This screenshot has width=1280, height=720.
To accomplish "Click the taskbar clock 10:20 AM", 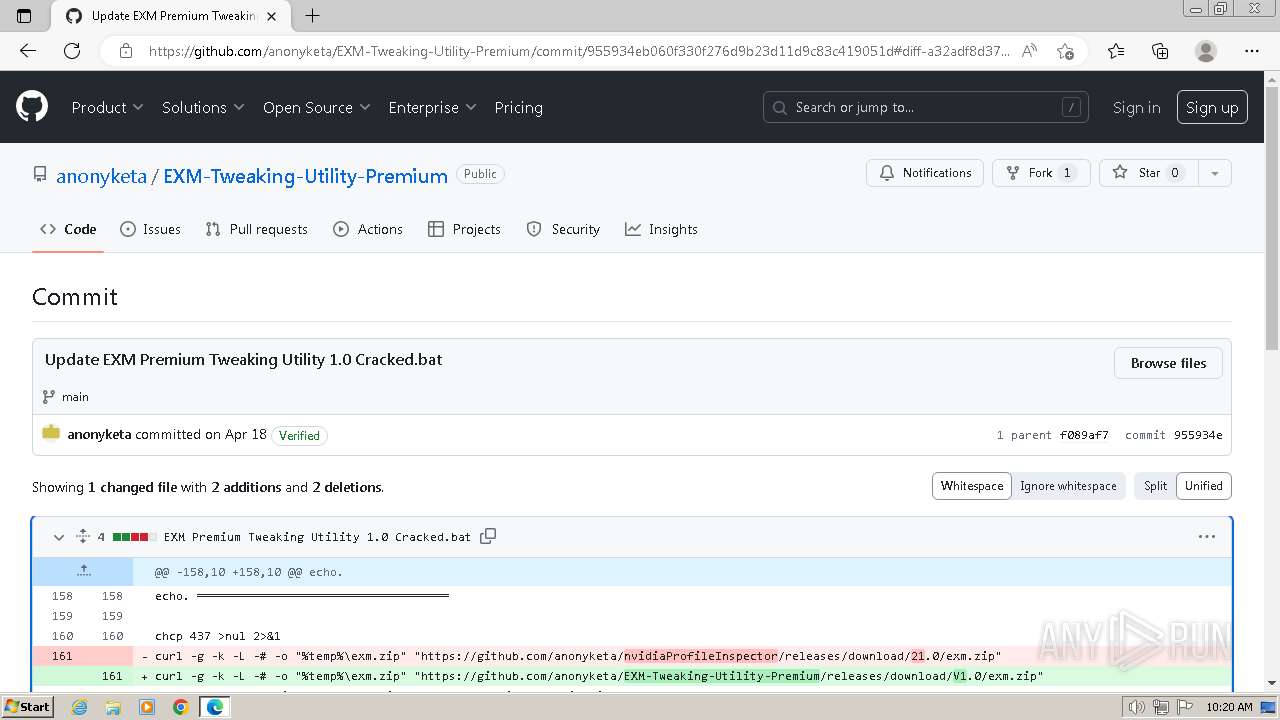I will [1229, 707].
